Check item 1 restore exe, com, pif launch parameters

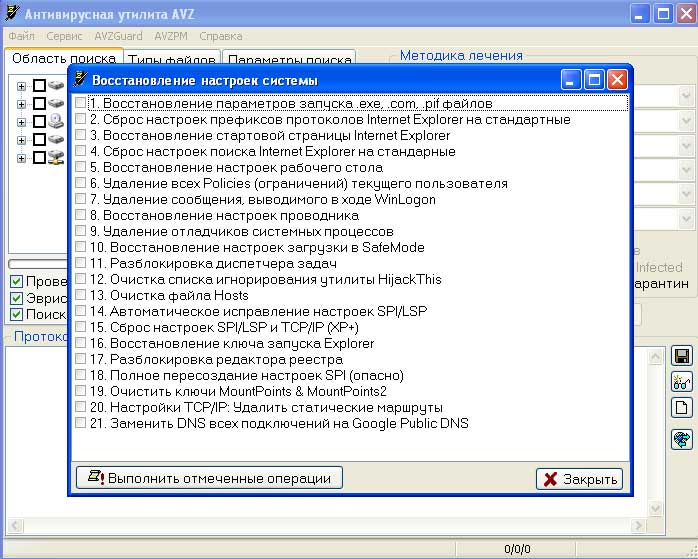(81, 103)
